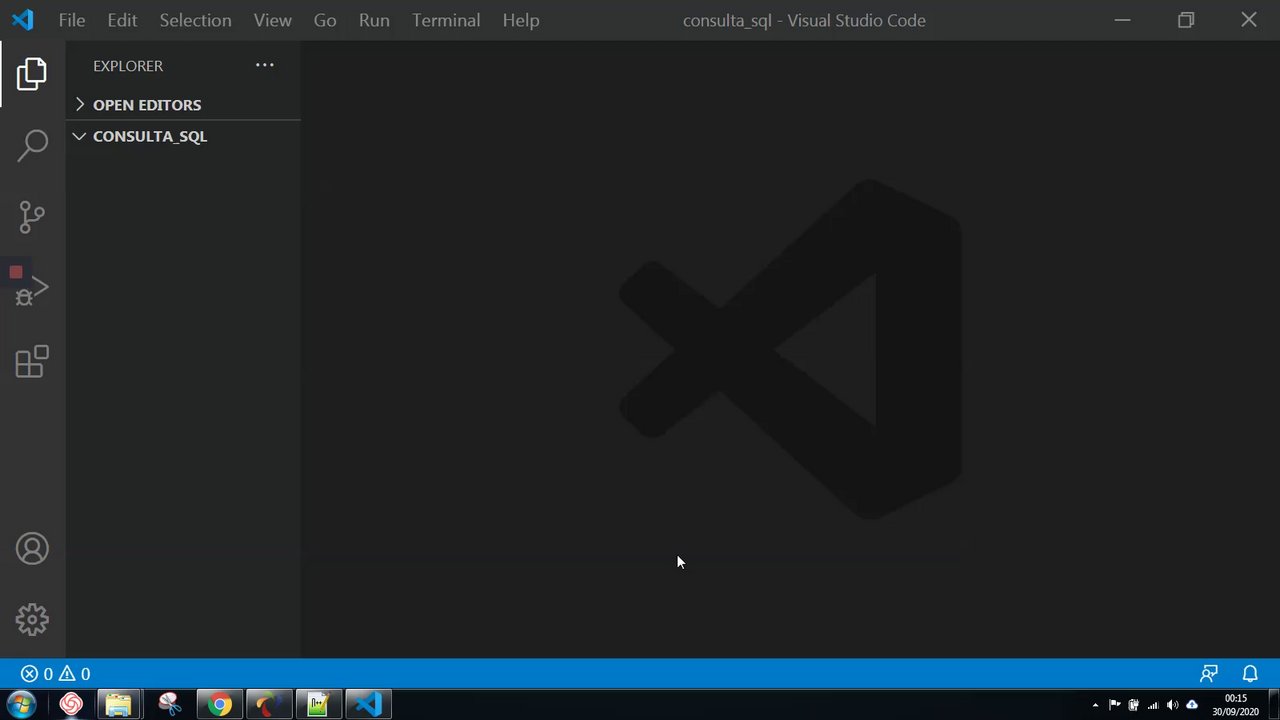The width and height of the screenshot is (1280, 720).
Task: Open the file explorer folder taskbar icon
Action: [118, 705]
